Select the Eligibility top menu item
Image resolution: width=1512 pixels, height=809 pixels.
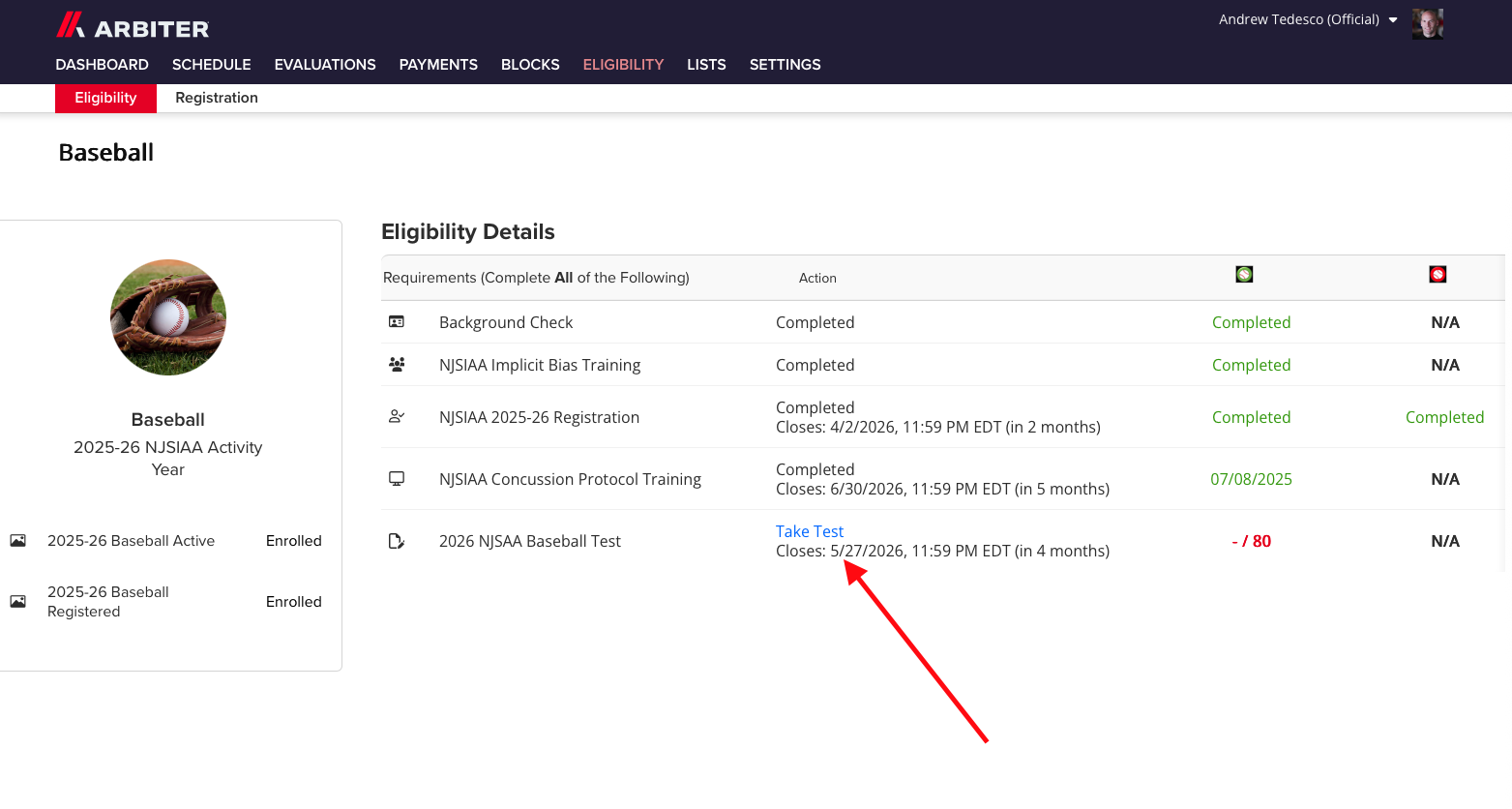point(623,65)
